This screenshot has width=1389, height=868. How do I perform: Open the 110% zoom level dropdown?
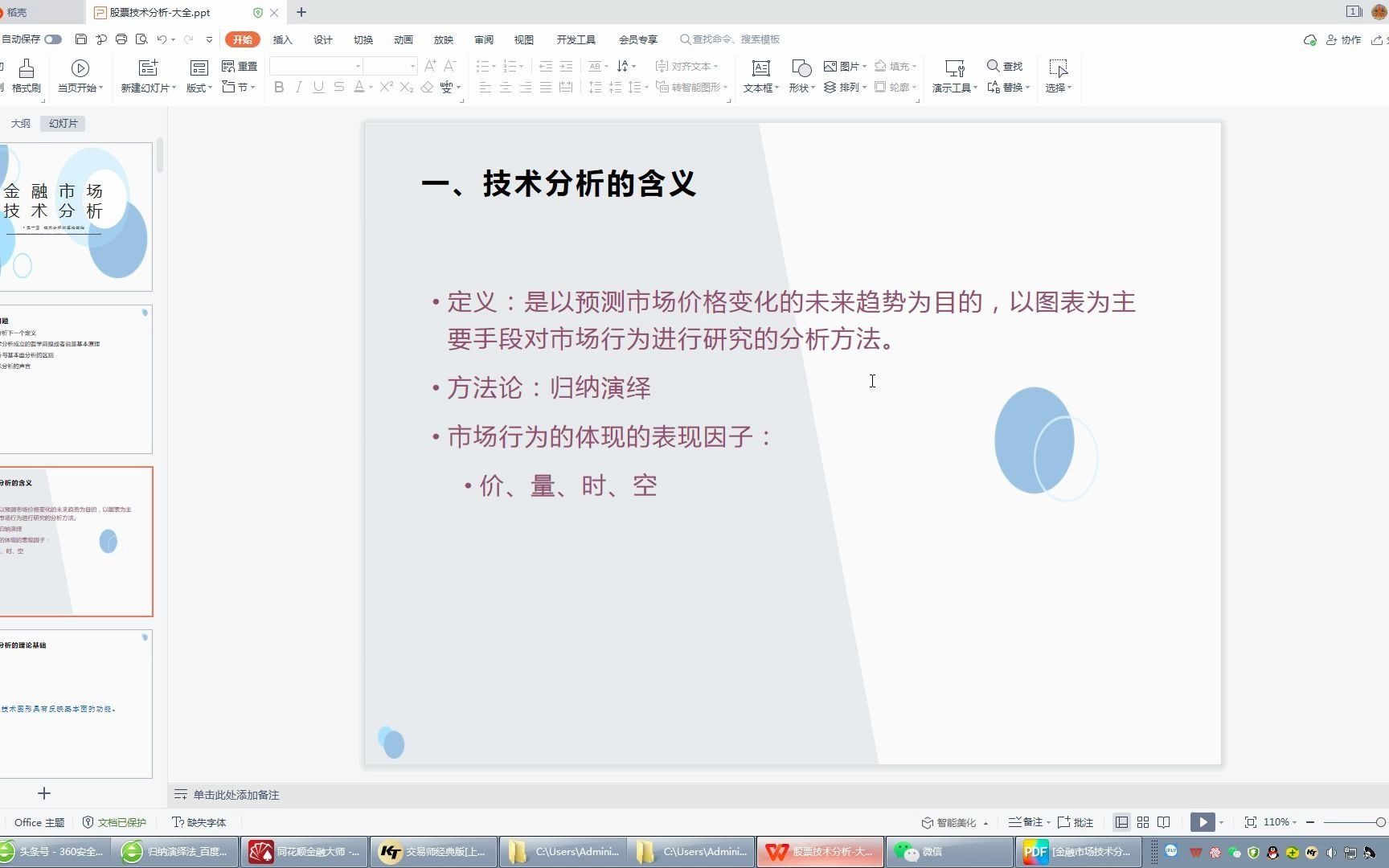[x=1280, y=822]
